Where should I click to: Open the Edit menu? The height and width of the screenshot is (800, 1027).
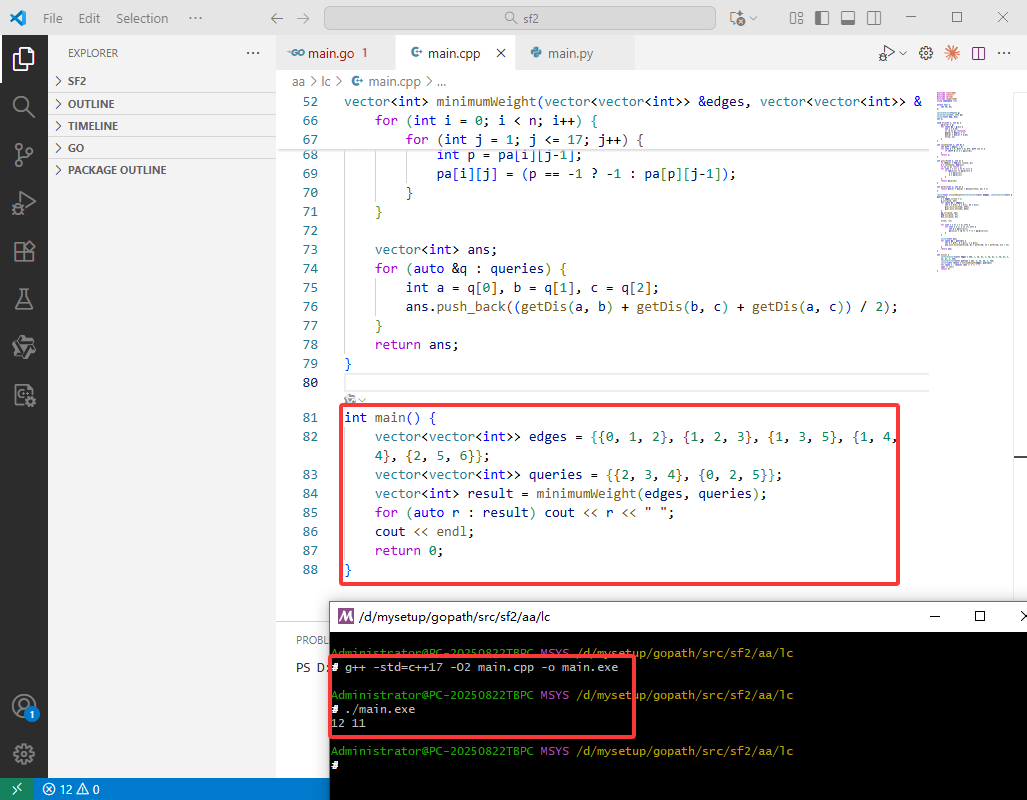pos(89,18)
